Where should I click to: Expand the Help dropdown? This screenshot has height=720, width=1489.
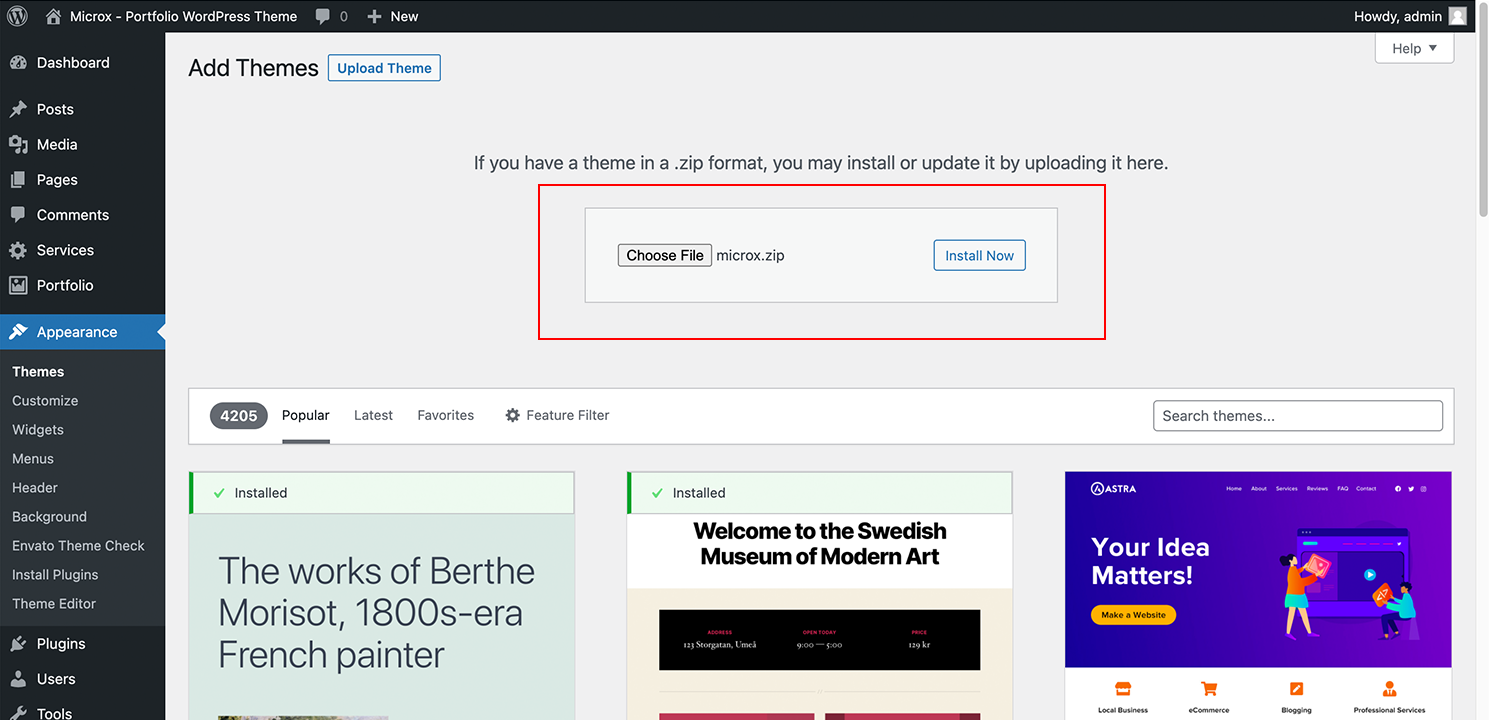(x=1414, y=48)
